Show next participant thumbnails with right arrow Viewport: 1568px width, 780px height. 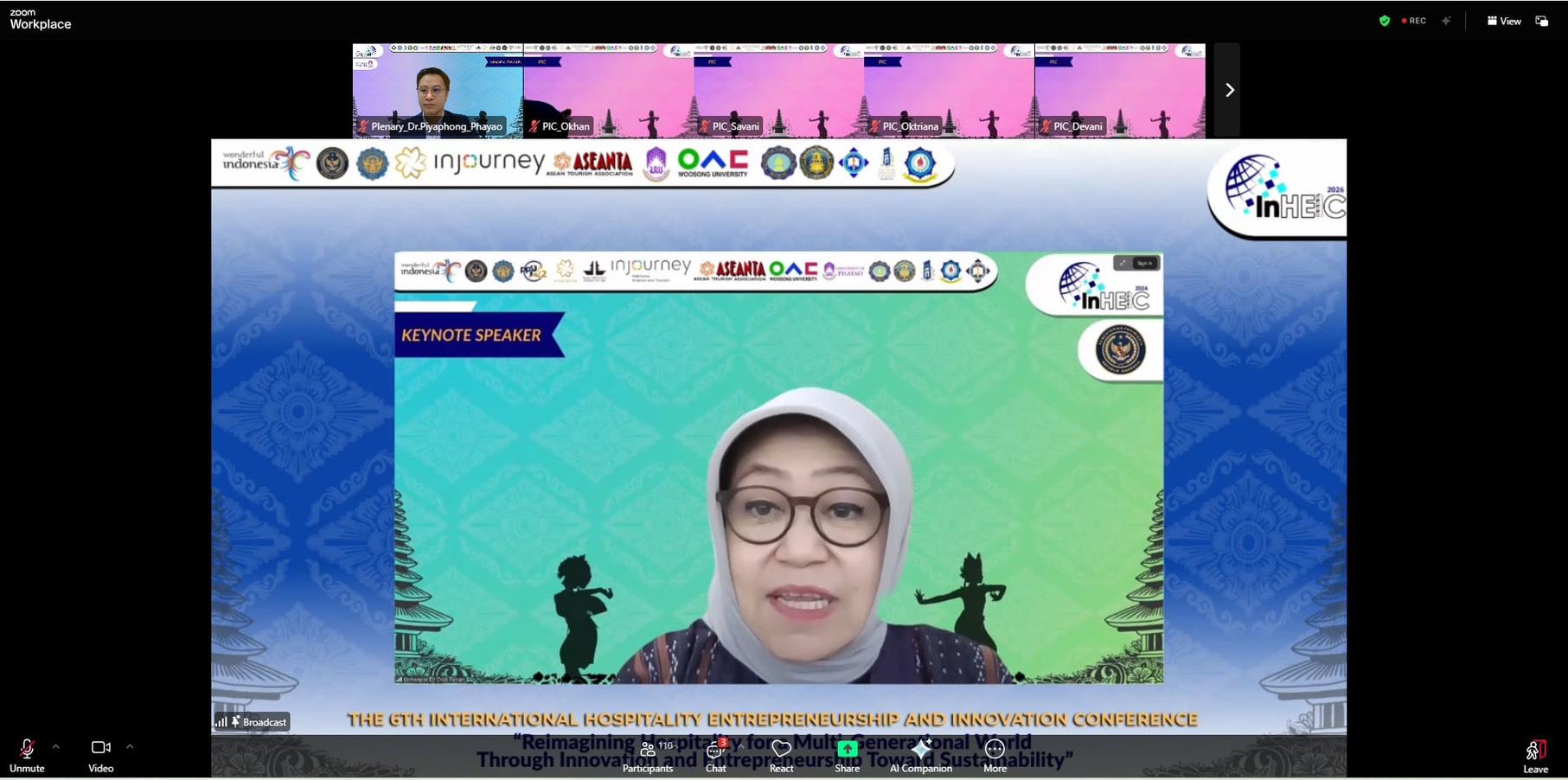[1228, 90]
